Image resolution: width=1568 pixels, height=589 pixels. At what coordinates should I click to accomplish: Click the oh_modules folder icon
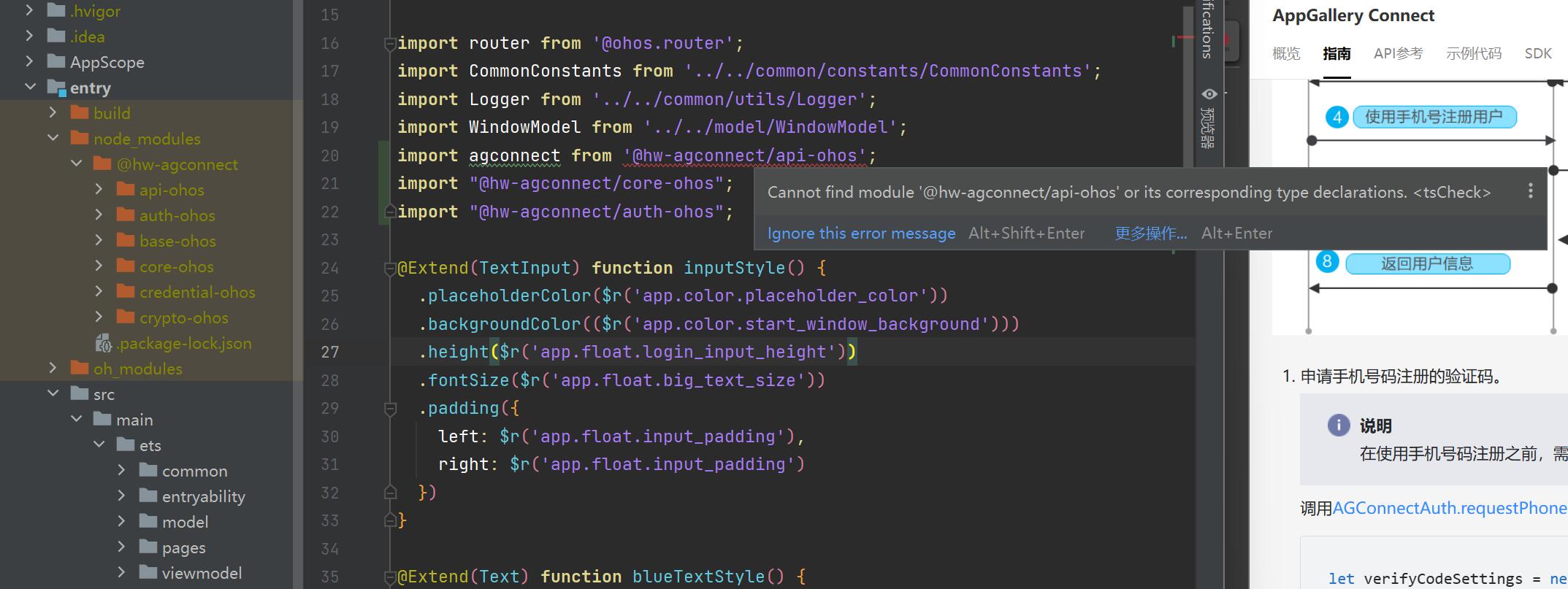80,368
